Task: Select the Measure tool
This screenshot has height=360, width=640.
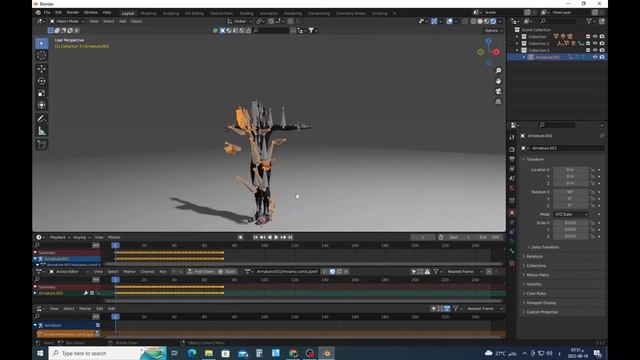Action: (x=42, y=131)
